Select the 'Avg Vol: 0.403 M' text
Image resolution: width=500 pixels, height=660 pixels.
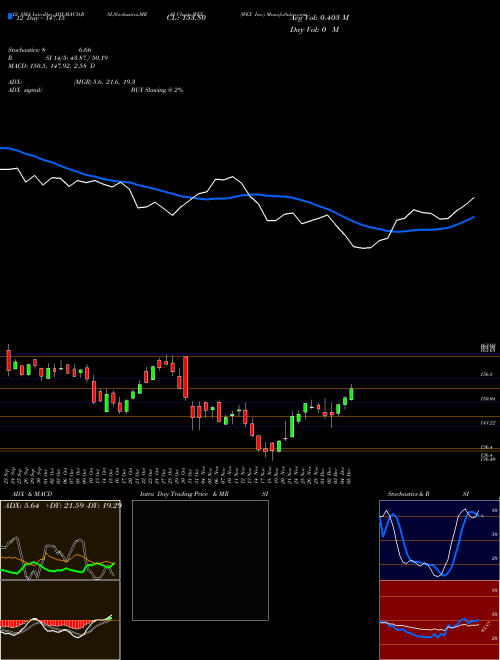click(x=319, y=18)
